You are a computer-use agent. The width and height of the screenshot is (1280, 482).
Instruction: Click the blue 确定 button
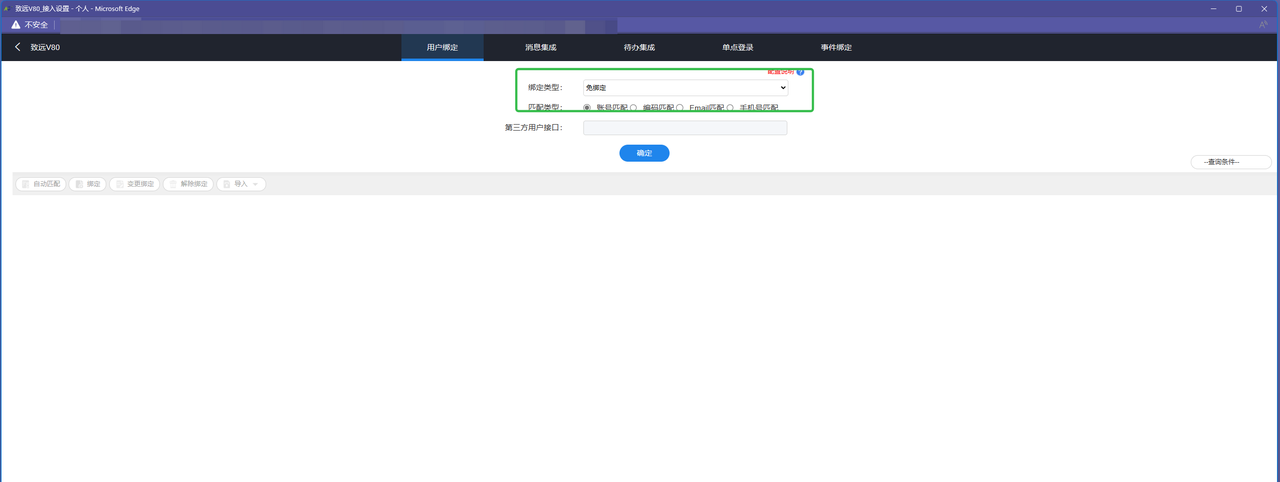(644, 153)
